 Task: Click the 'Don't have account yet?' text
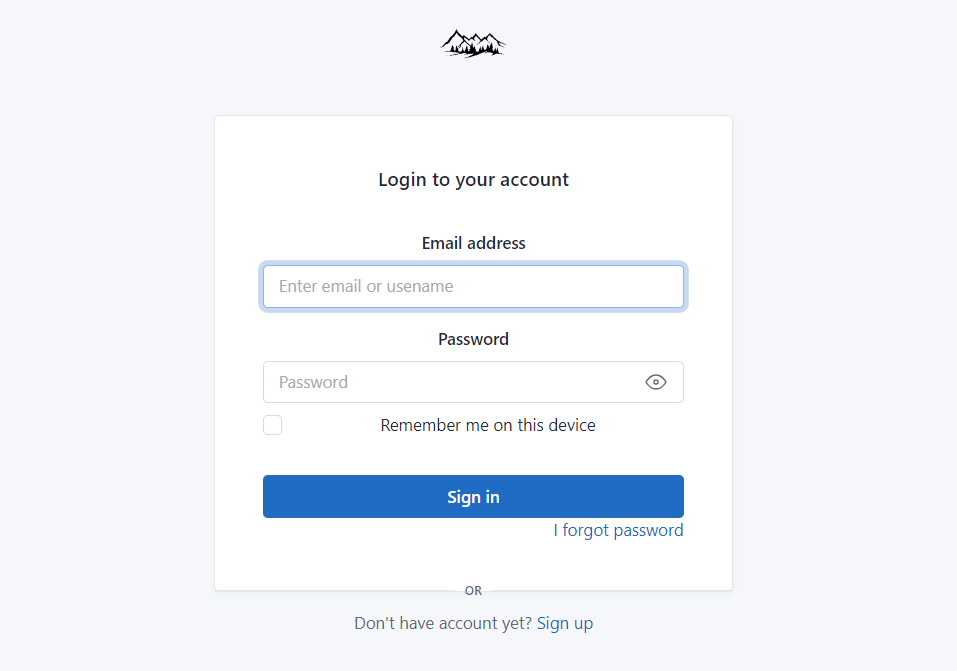pos(442,623)
